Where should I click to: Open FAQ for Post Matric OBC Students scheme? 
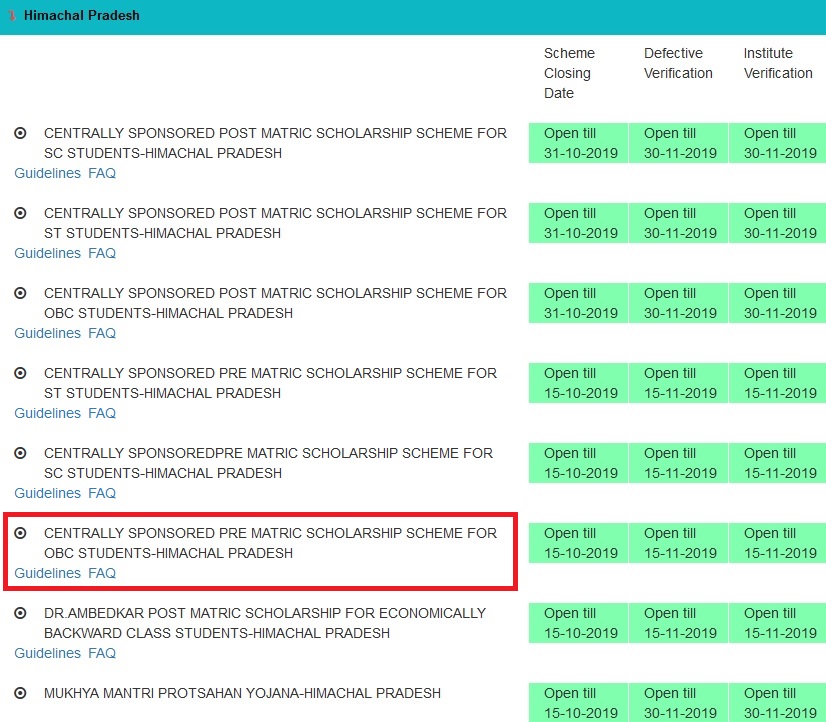(x=102, y=333)
